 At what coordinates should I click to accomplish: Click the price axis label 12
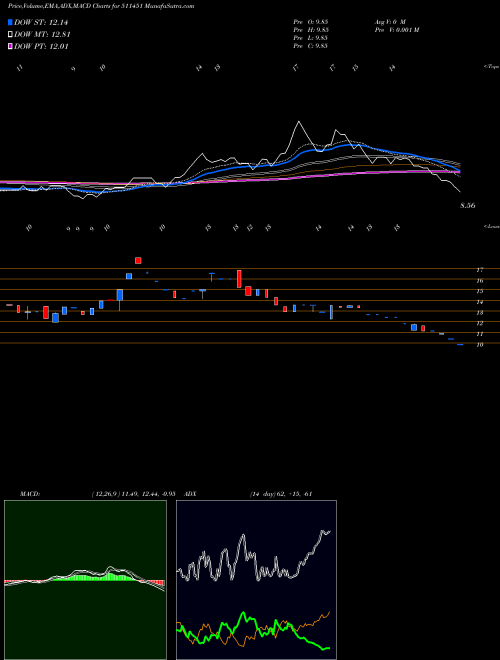(x=479, y=323)
